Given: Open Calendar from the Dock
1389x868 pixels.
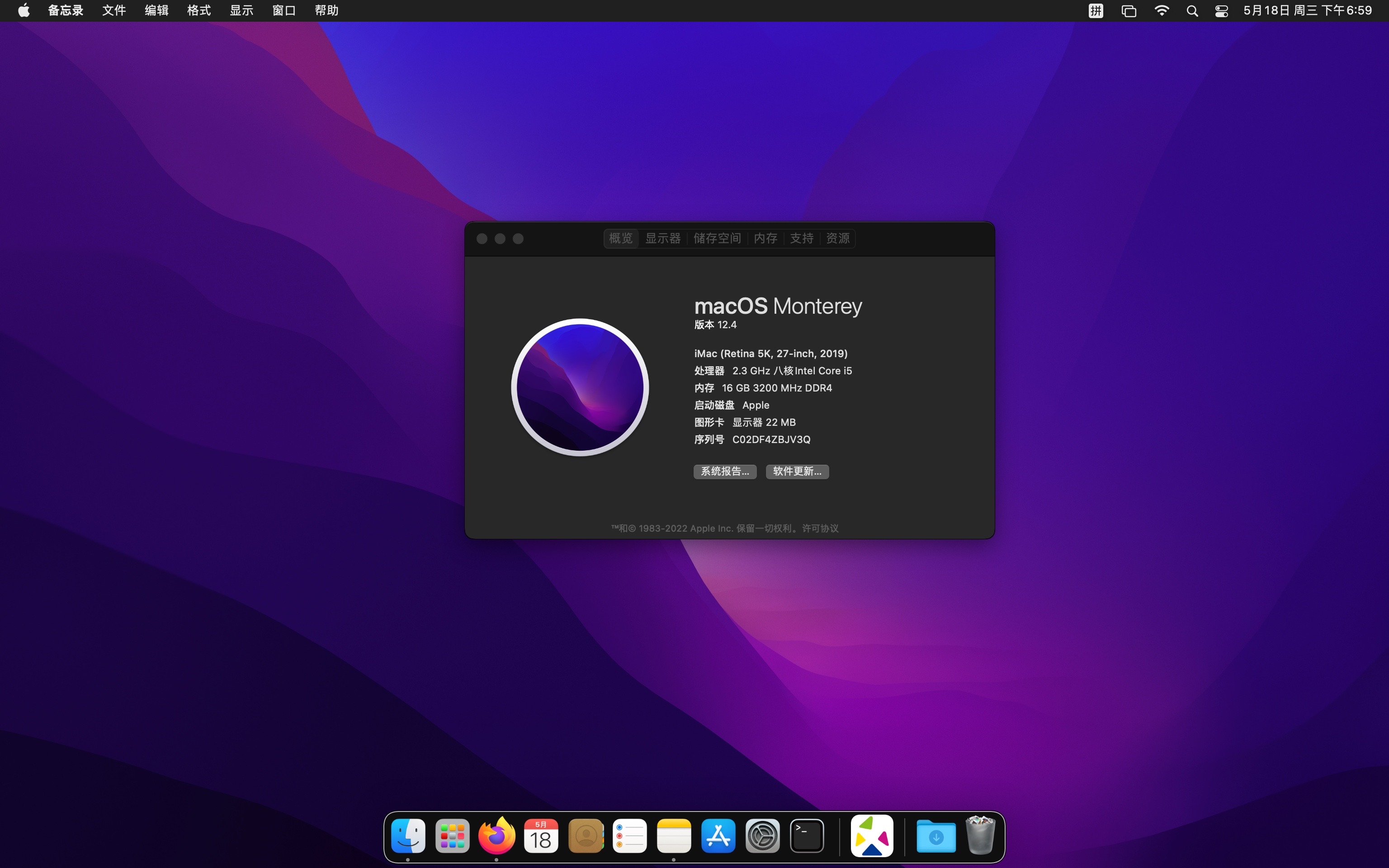Looking at the screenshot, I should (541, 836).
